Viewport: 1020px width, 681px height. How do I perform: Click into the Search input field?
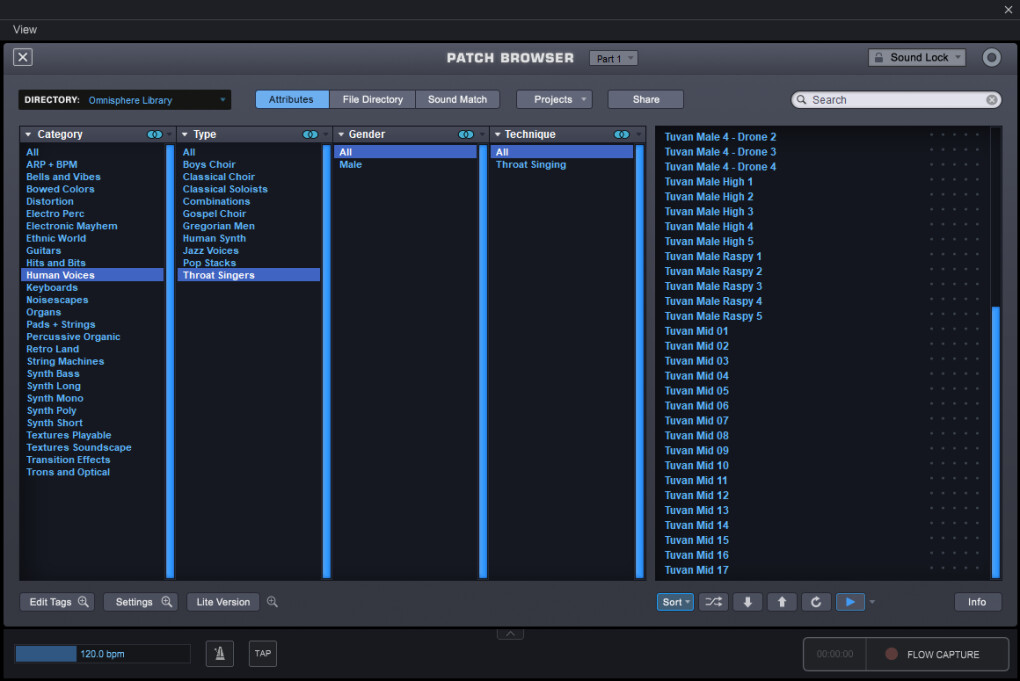pos(896,100)
